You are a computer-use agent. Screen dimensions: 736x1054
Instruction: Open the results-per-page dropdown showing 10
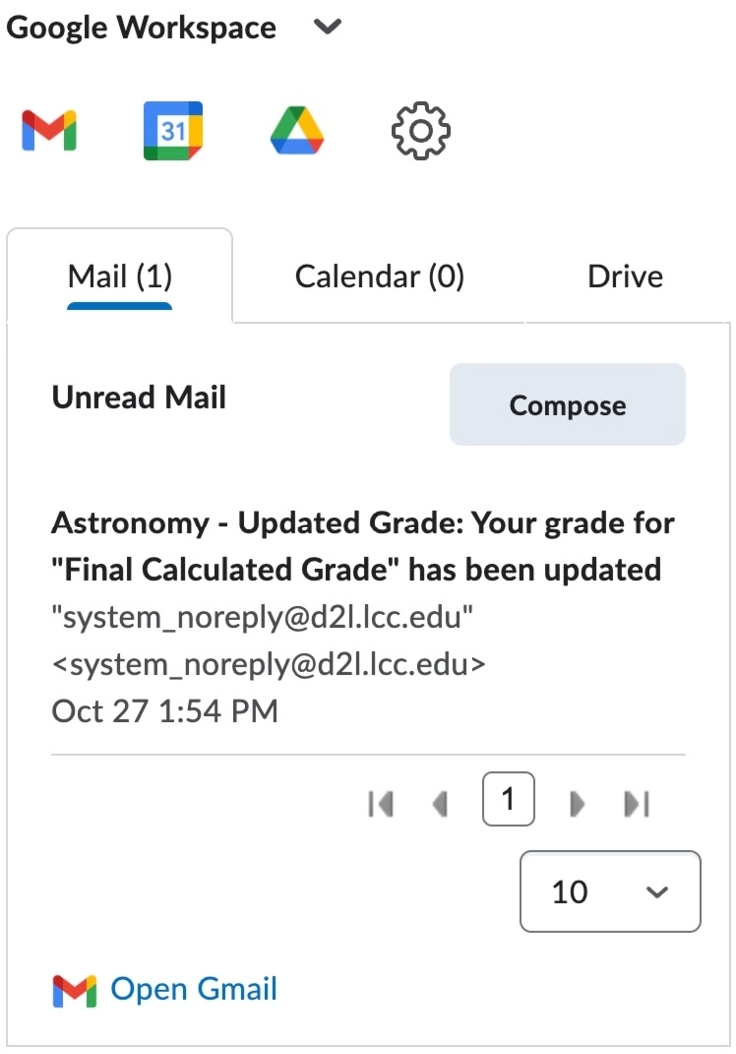[609, 891]
